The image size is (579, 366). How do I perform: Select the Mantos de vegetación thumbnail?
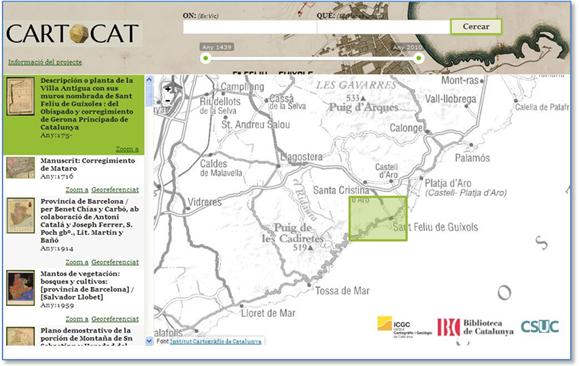coord(21,288)
